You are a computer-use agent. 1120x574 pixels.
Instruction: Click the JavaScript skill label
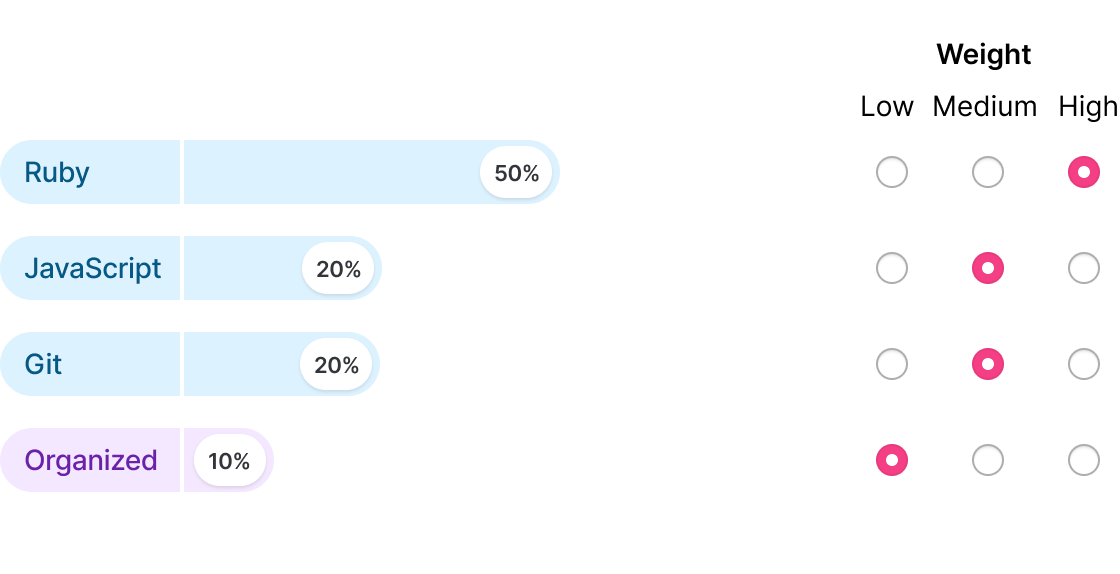coord(92,269)
